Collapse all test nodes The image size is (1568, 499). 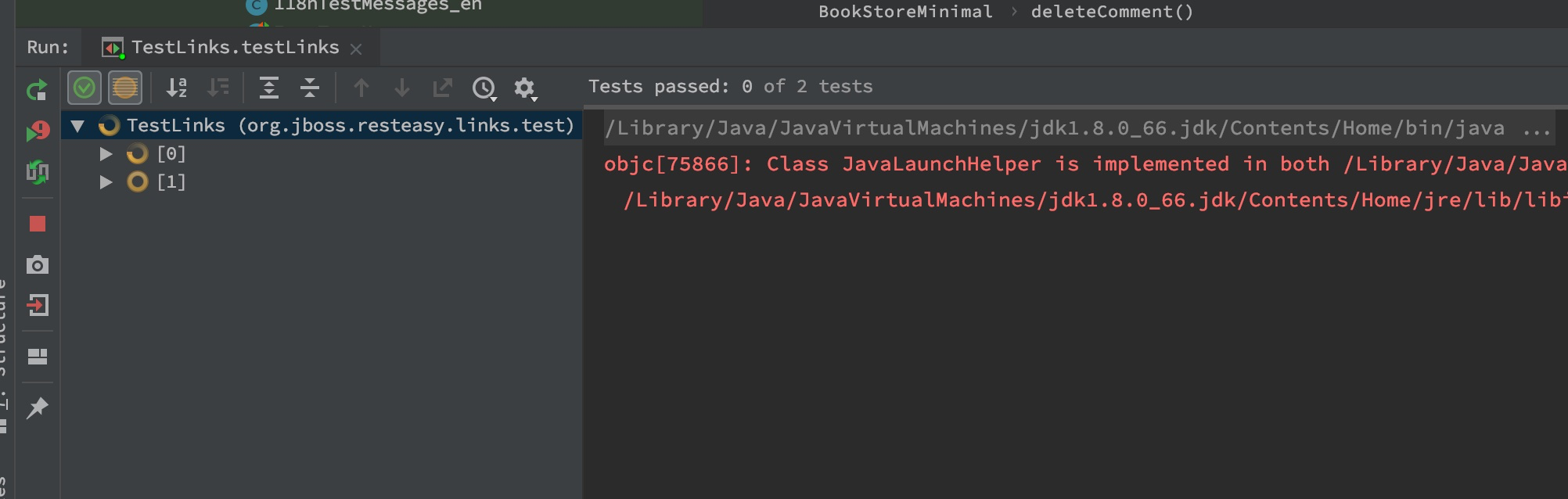click(x=310, y=88)
